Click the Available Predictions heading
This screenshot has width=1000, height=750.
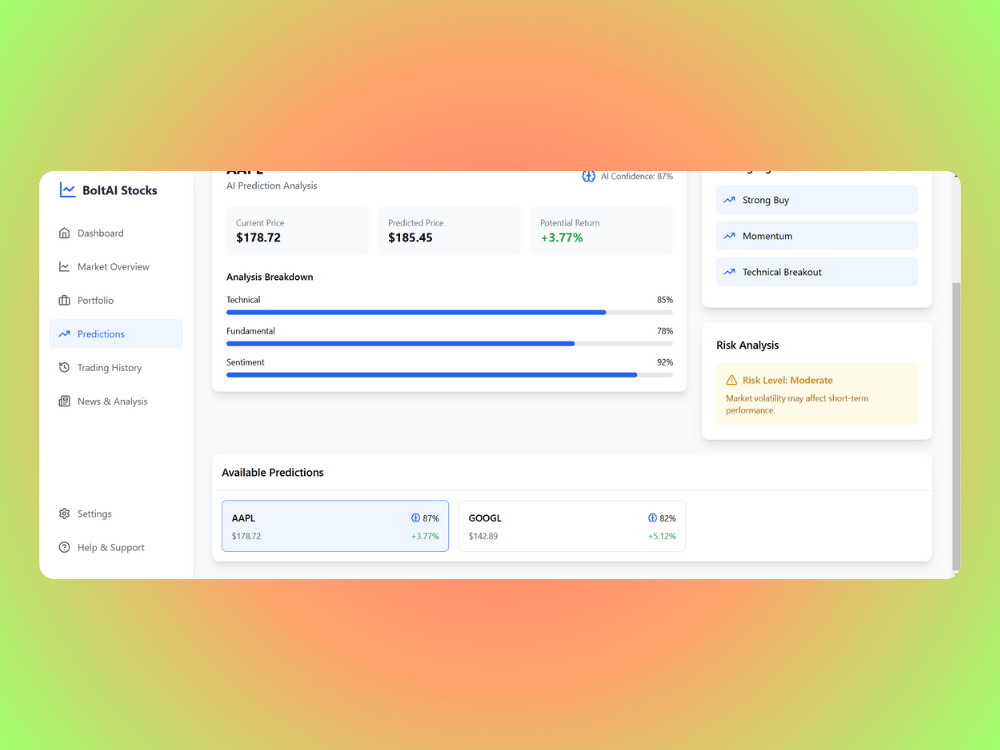point(272,473)
